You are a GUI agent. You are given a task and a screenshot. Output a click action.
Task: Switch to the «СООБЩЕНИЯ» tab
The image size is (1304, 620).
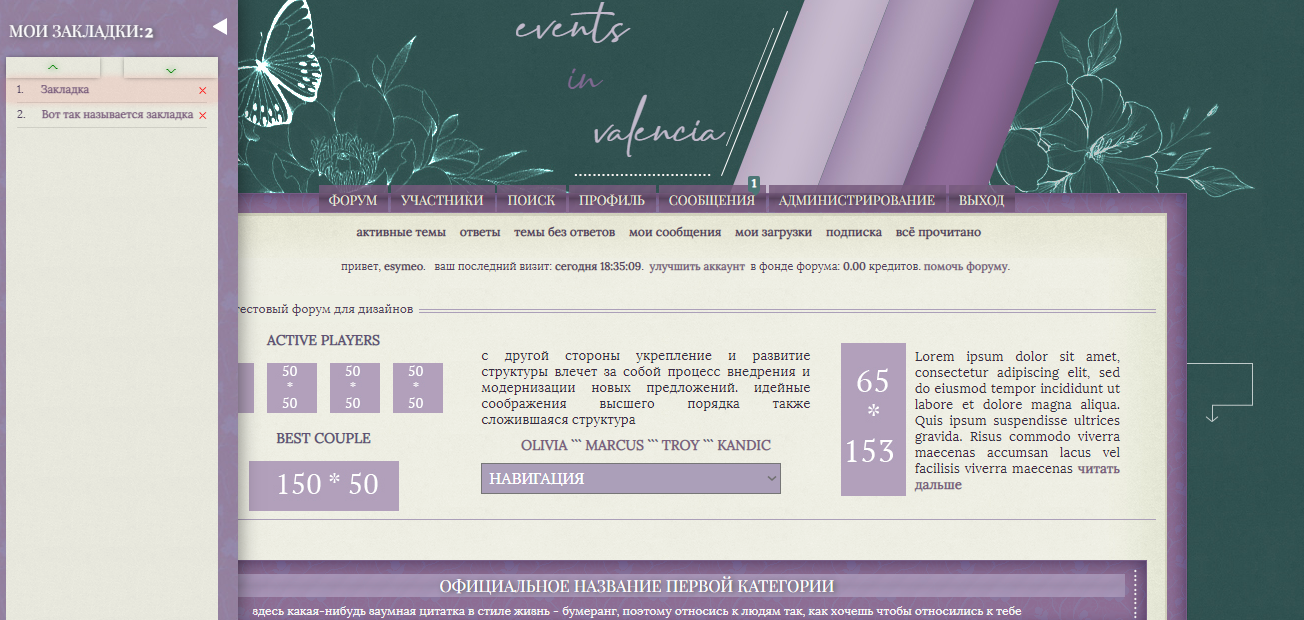pyautogui.click(x=712, y=200)
